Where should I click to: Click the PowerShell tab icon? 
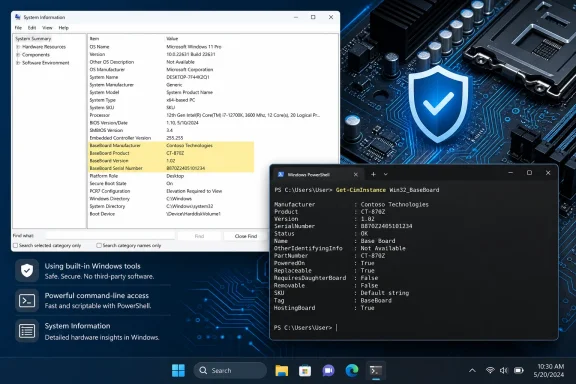tap(281, 175)
